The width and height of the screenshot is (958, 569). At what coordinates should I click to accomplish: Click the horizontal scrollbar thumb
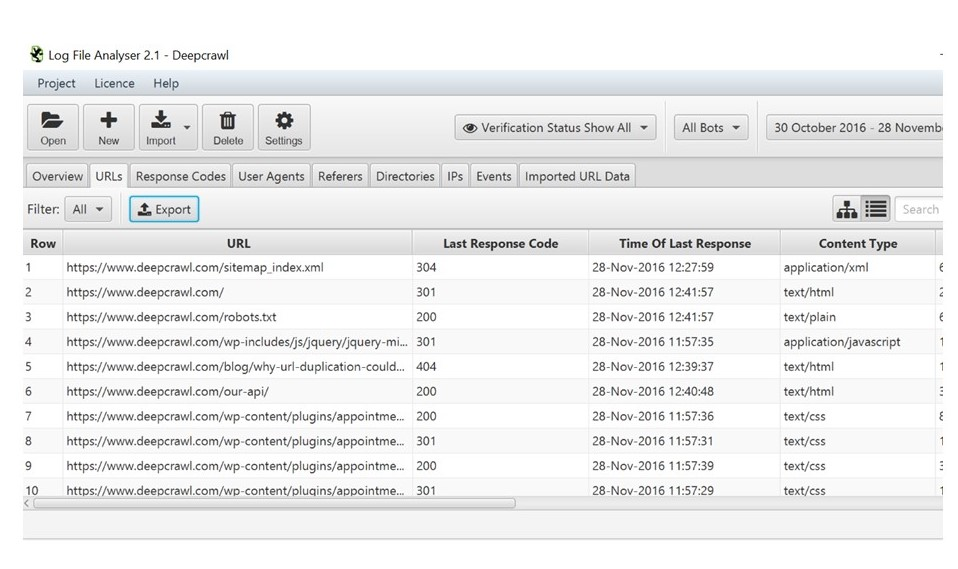(274, 503)
